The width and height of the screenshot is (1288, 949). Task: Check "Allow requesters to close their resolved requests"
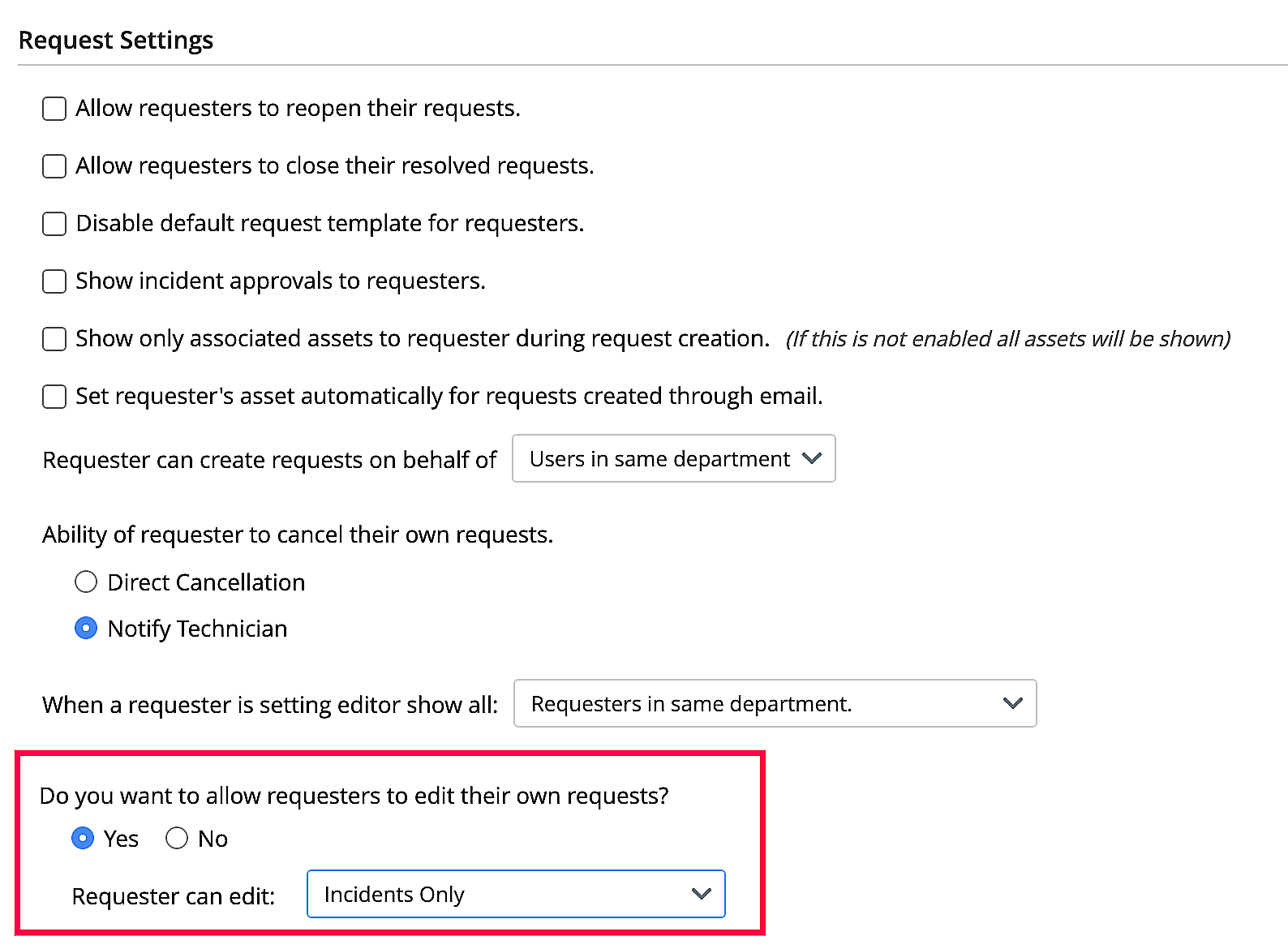54,165
